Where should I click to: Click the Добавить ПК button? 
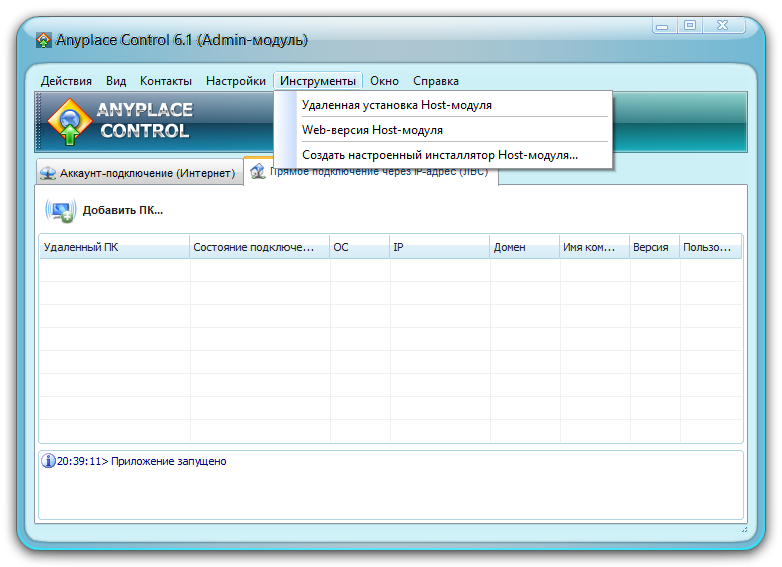[104, 210]
